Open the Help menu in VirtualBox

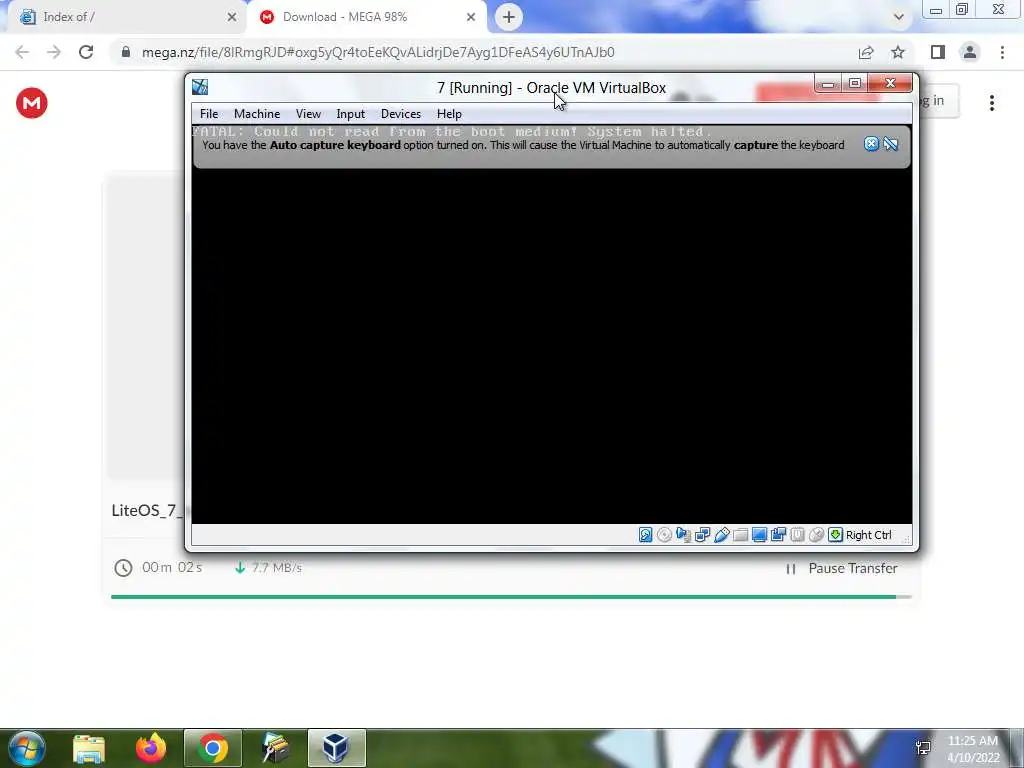coord(449,114)
